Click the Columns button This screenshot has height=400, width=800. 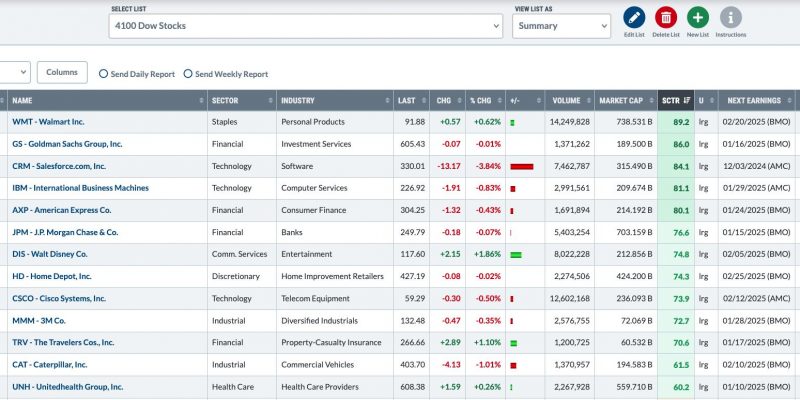(x=62, y=72)
